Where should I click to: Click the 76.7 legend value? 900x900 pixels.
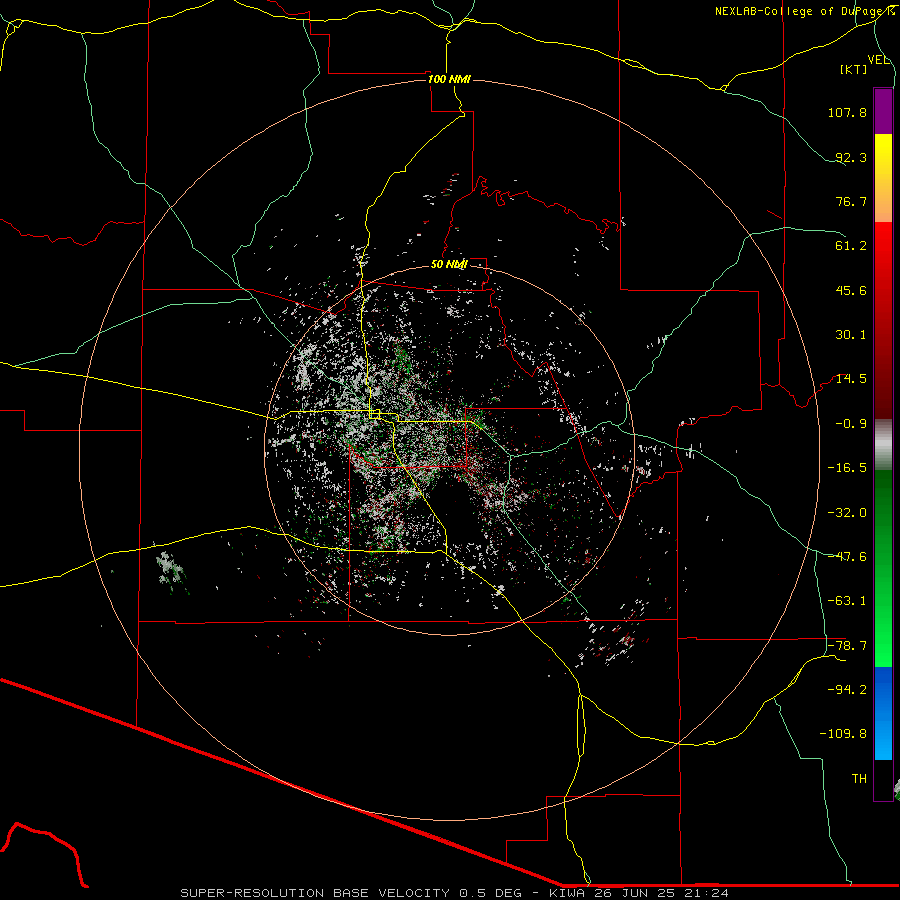851,201
